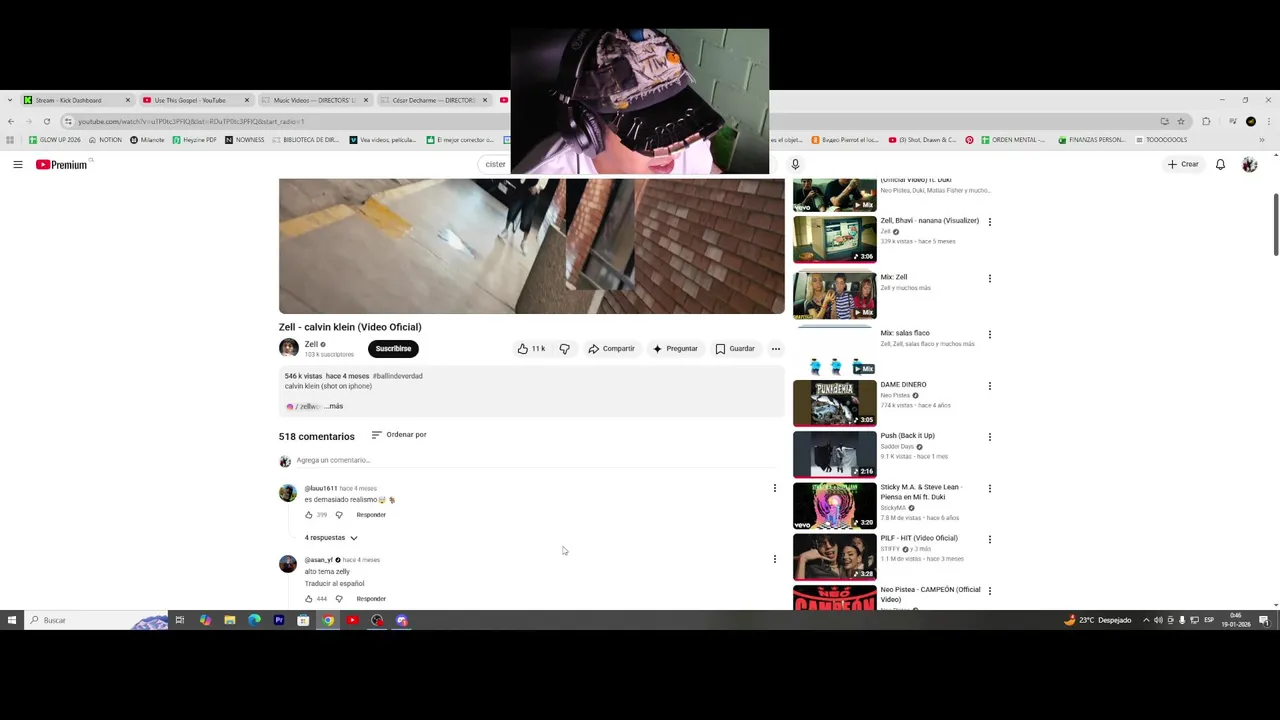Open options for @luuu1611 comment

pyautogui.click(x=774, y=488)
